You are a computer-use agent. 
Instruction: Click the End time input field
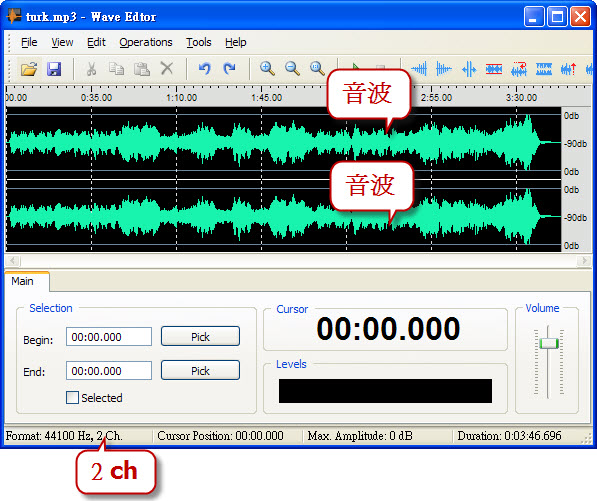(x=109, y=370)
